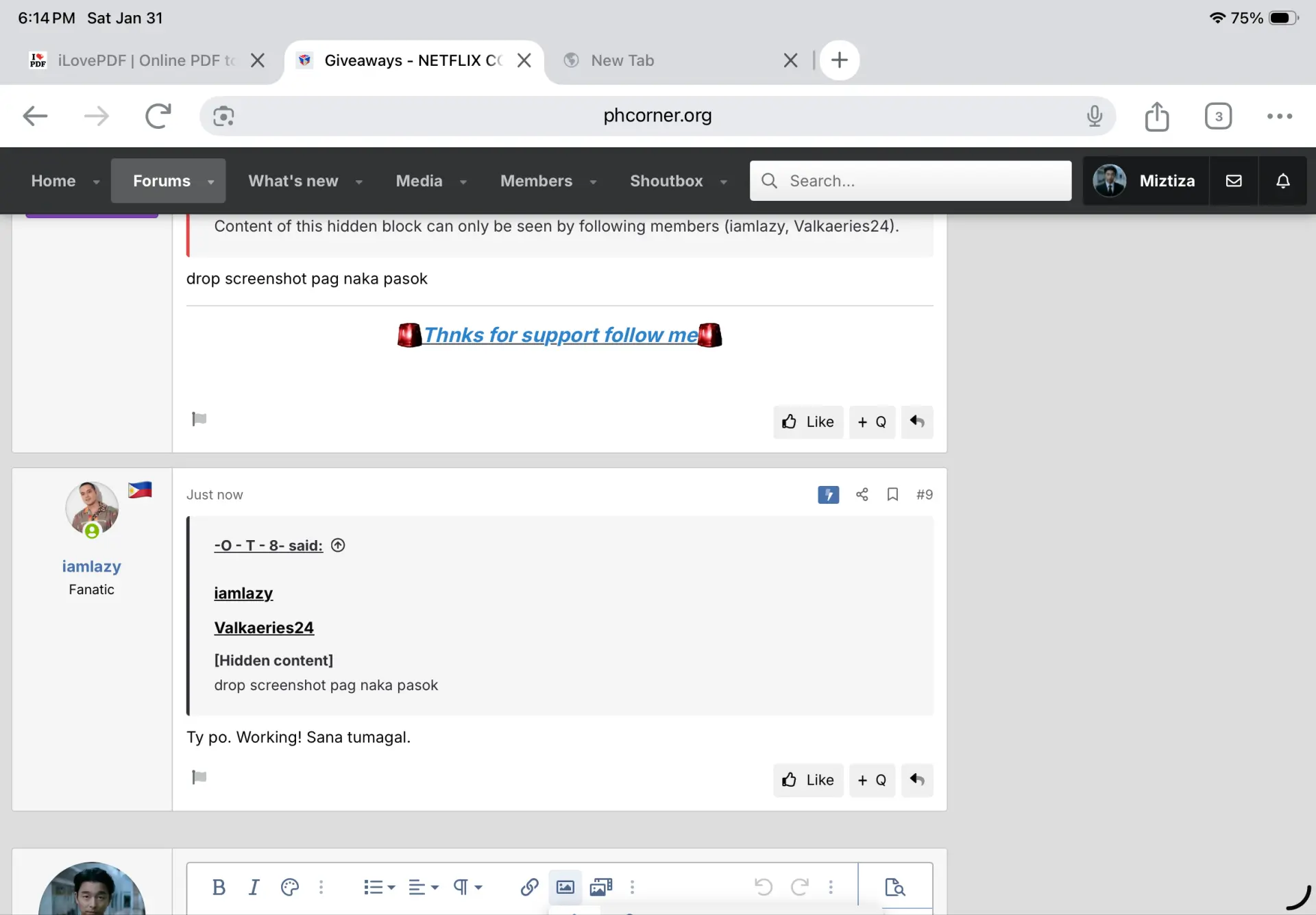Image resolution: width=1316 pixels, height=915 pixels.
Task: Share post #9 via share icon
Action: [862, 494]
